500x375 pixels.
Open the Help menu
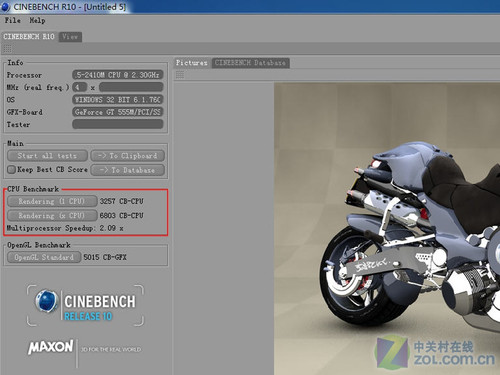tap(37, 20)
